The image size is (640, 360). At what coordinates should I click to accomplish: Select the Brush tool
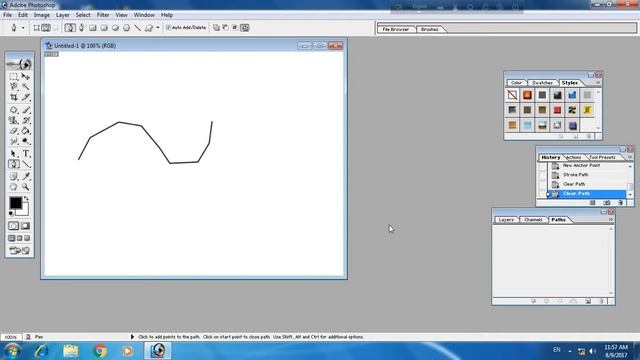[x=26, y=110]
